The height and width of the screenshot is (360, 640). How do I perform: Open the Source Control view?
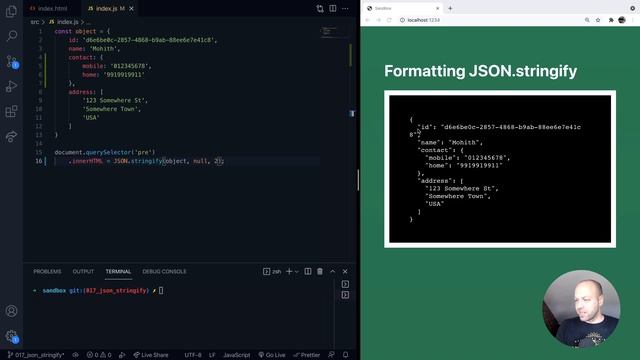pos(11,62)
